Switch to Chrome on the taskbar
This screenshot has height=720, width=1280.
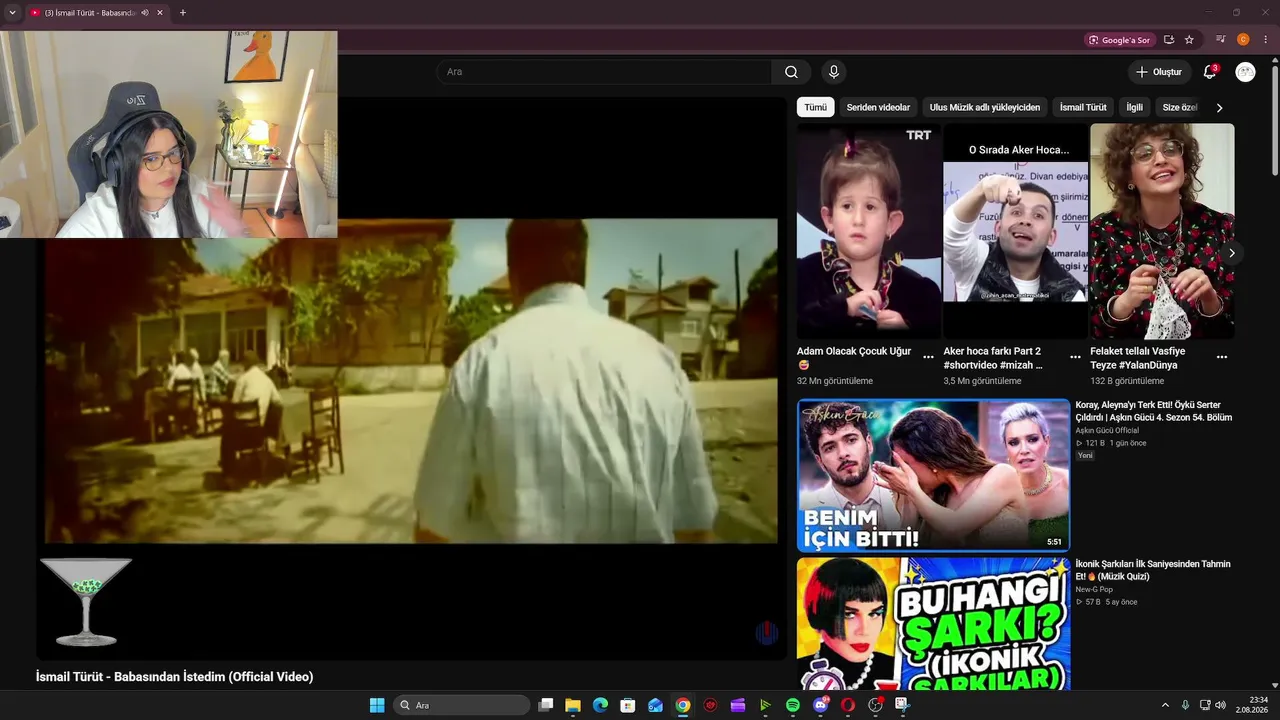pyautogui.click(x=682, y=705)
